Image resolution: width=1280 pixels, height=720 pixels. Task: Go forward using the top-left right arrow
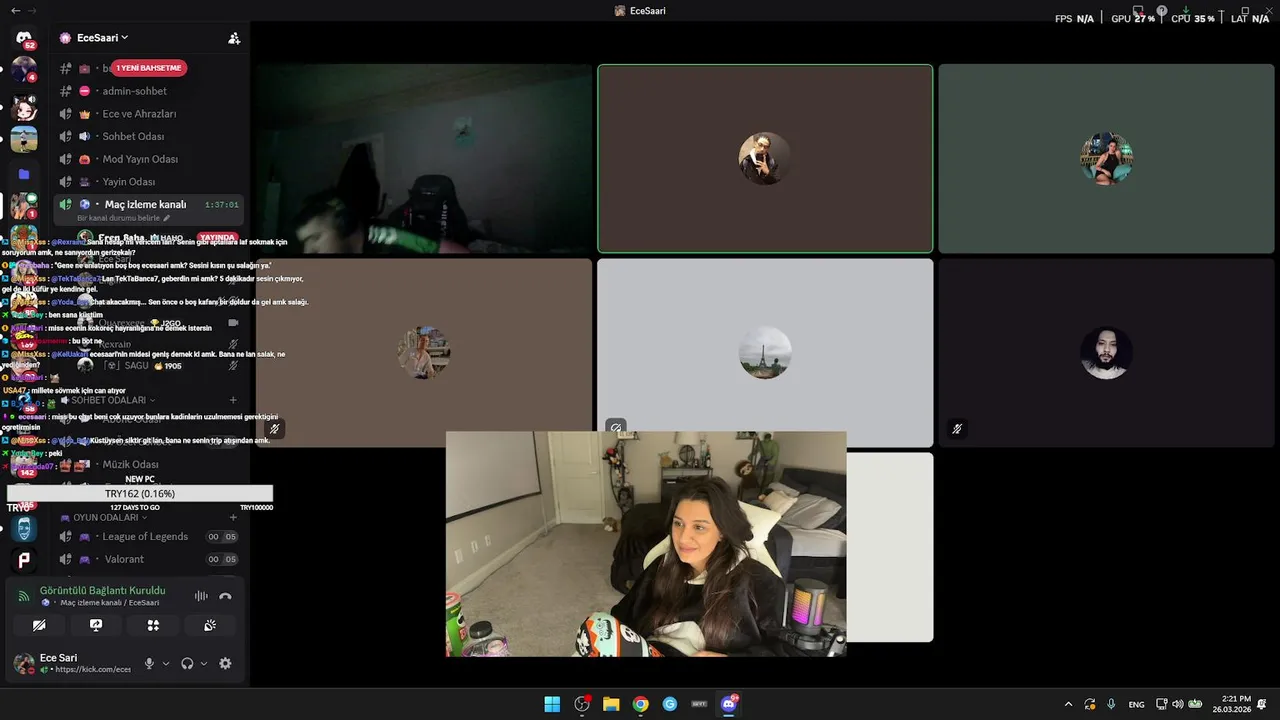point(31,10)
